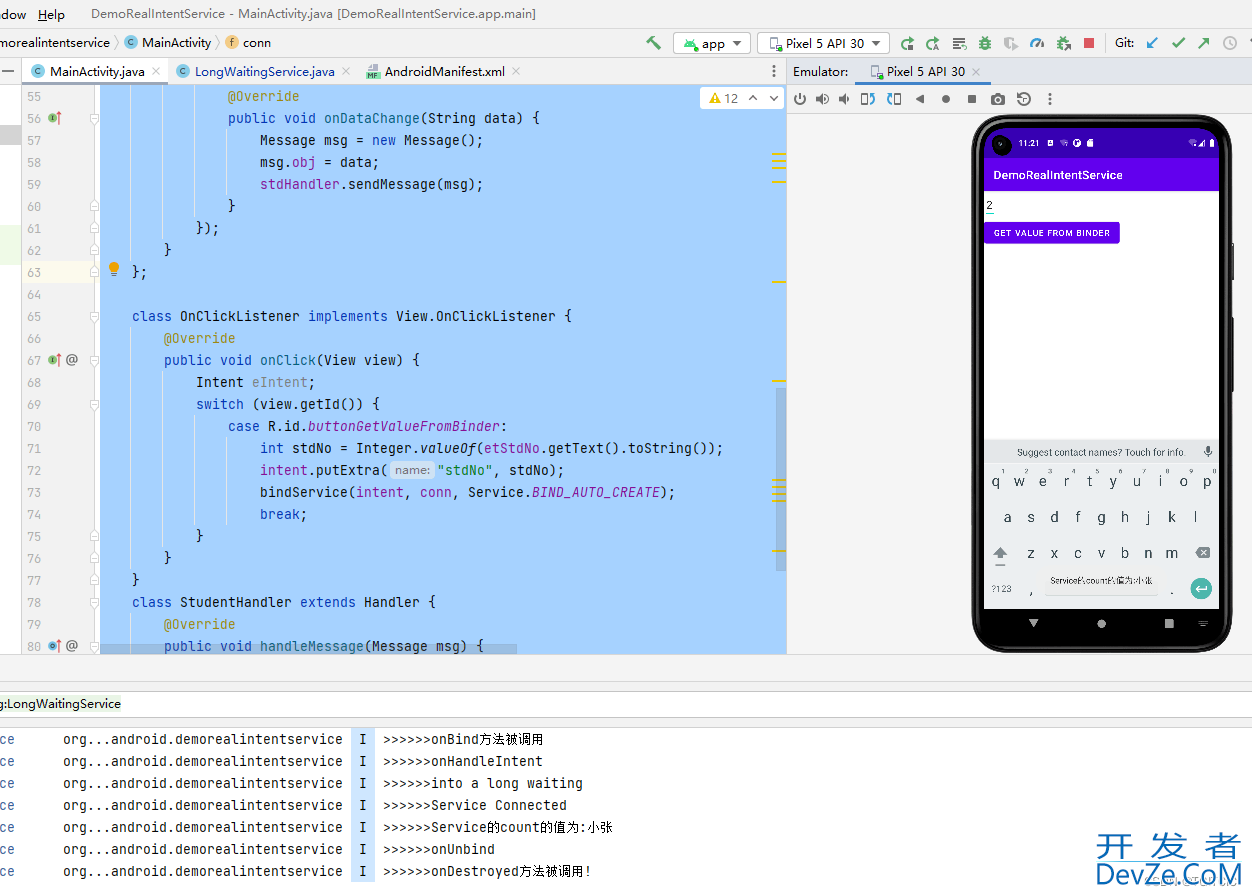Take an emulator screenshot with camera icon
The height and width of the screenshot is (896, 1252).
[998, 99]
